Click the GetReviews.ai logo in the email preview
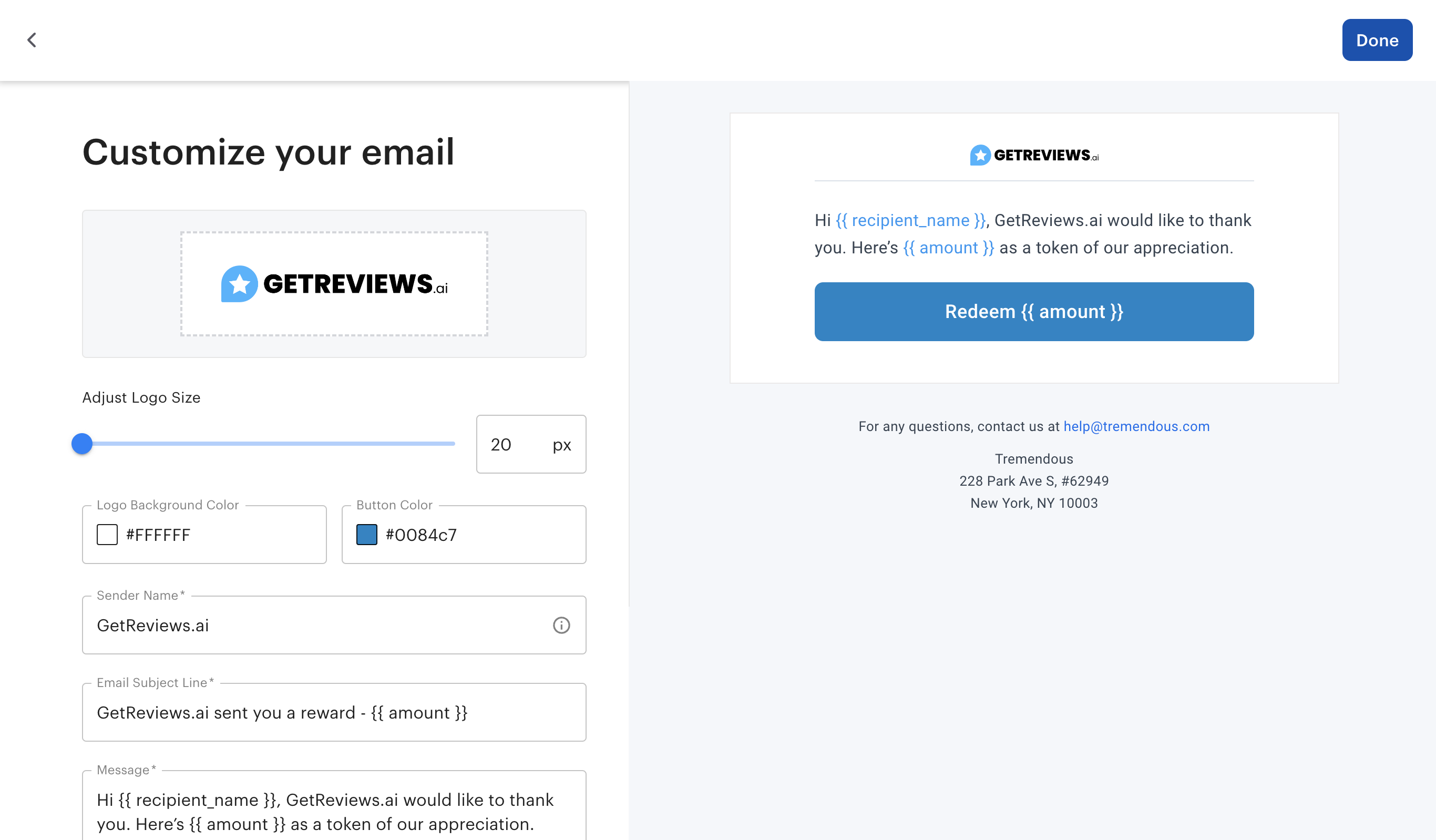The height and width of the screenshot is (840, 1436). click(1034, 154)
